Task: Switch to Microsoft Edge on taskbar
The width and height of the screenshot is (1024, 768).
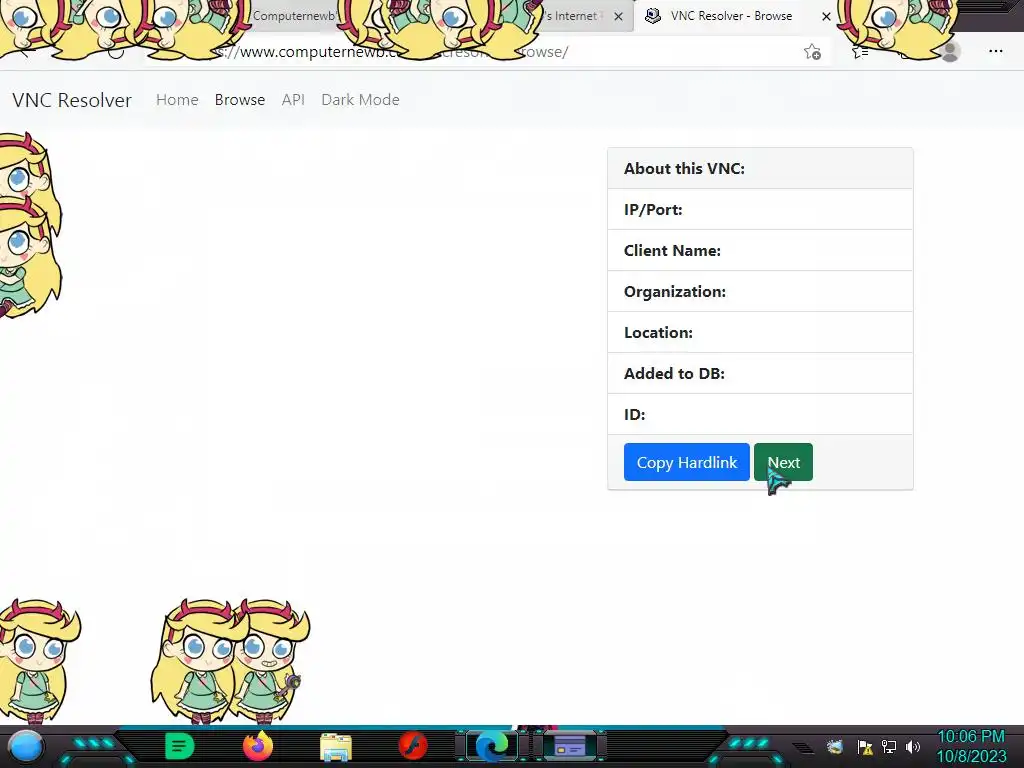Action: (492, 746)
